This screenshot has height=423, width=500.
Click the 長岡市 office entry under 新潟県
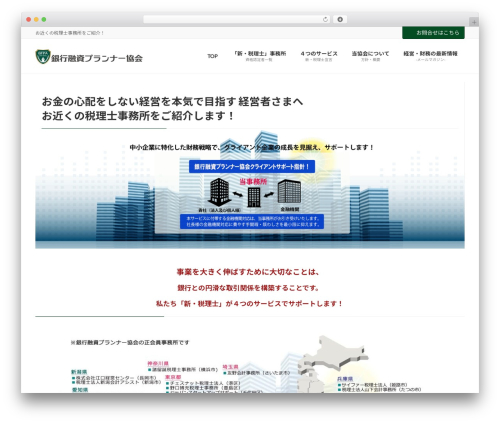(x=114, y=378)
